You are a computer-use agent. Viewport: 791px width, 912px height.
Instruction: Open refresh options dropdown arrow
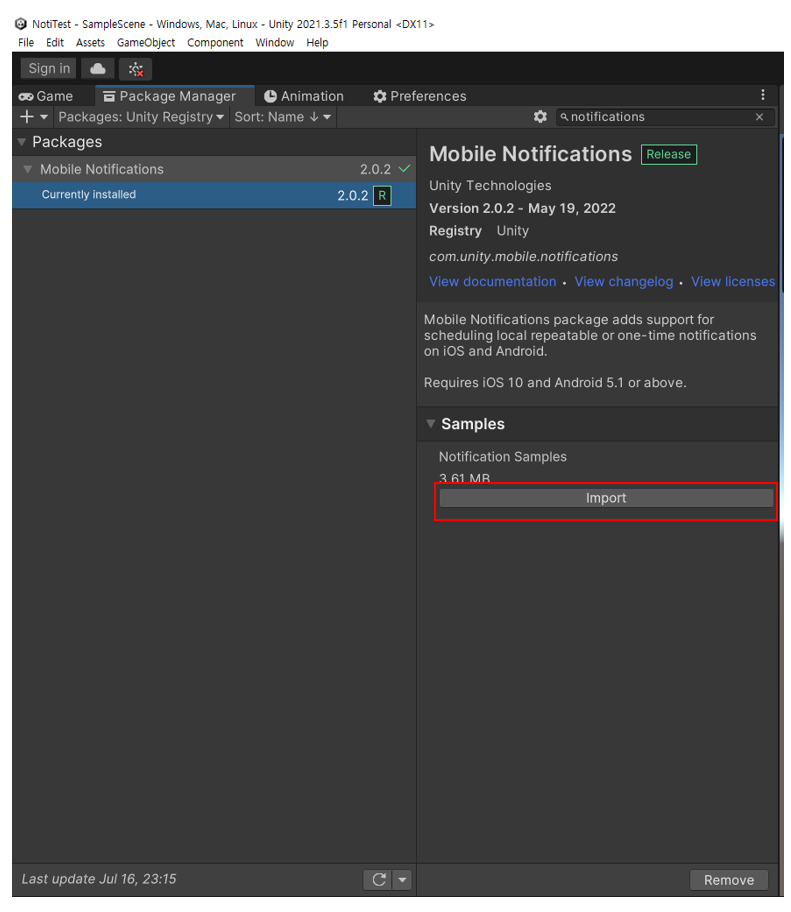[x=402, y=879]
